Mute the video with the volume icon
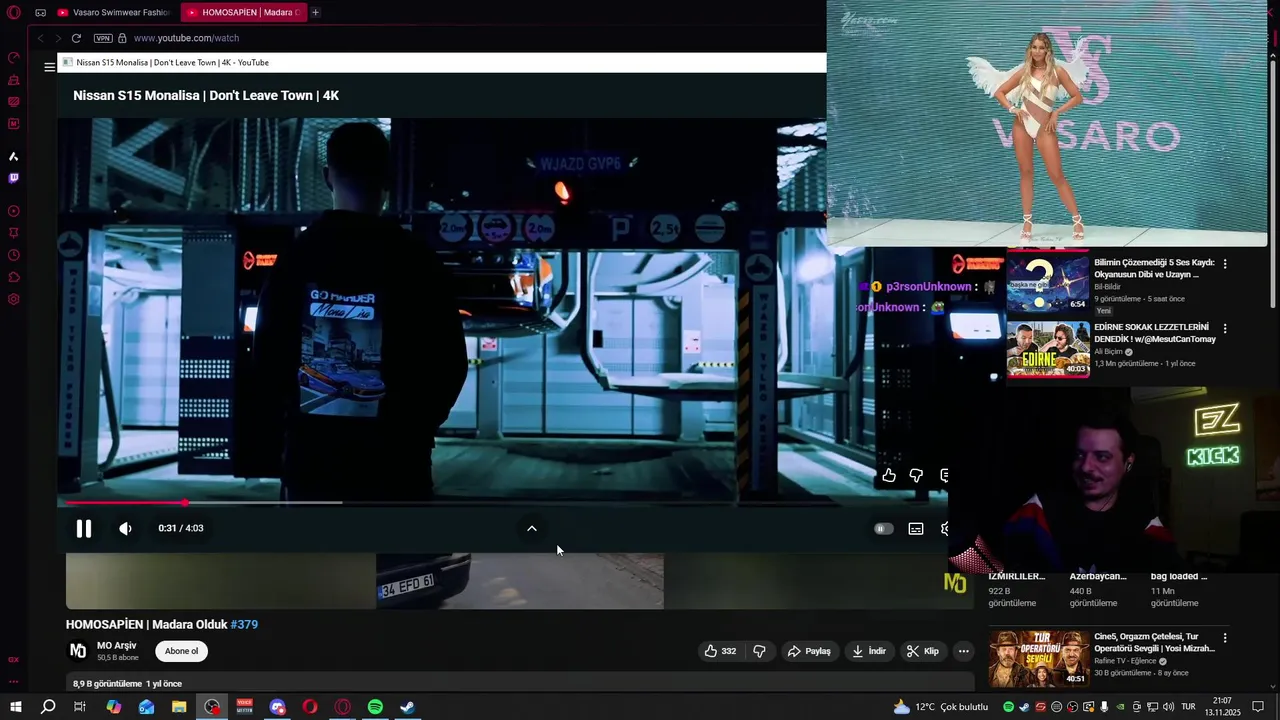Screen dimensions: 1280x720 [125, 528]
